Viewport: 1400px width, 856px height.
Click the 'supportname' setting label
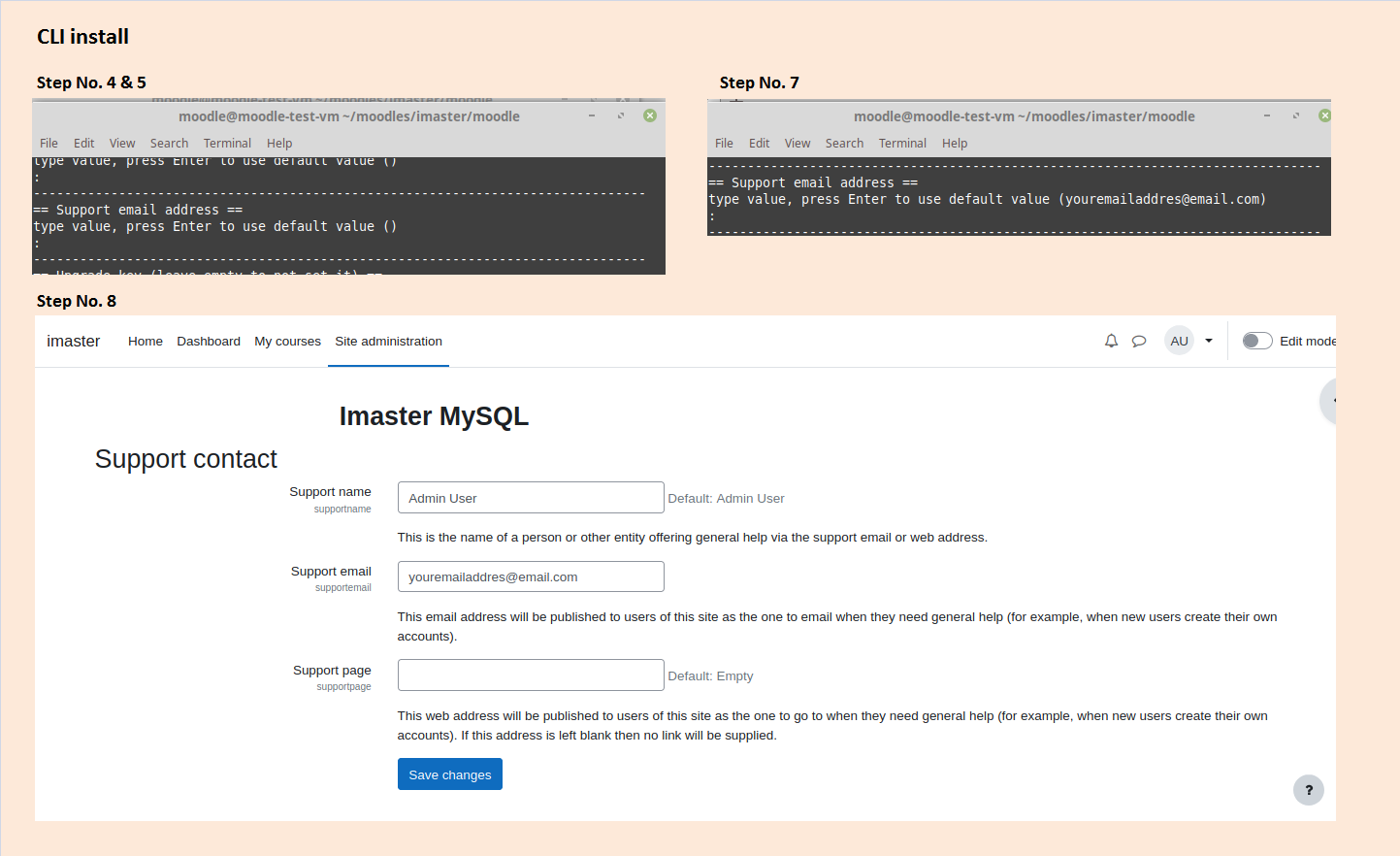(342, 510)
